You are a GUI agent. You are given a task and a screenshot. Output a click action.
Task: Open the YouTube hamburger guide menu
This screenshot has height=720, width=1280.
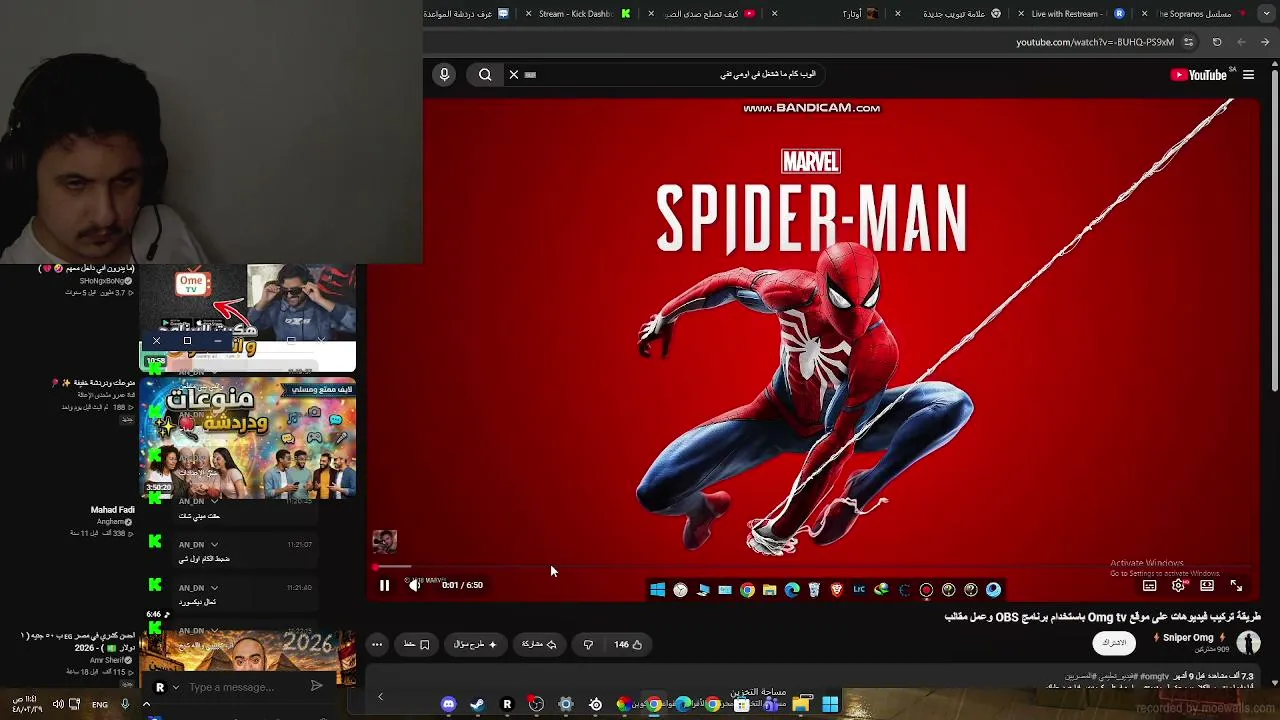click(1248, 75)
